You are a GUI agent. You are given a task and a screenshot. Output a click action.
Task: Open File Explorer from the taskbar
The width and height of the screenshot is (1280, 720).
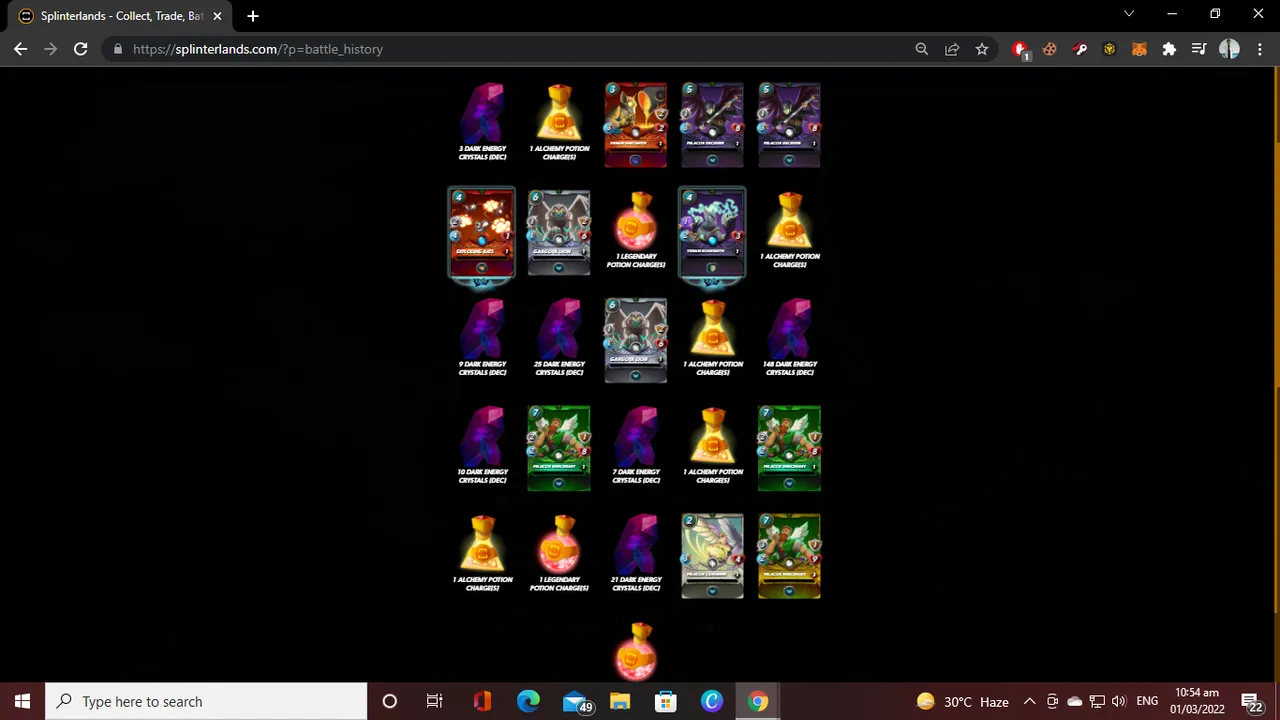(x=620, y=701)
